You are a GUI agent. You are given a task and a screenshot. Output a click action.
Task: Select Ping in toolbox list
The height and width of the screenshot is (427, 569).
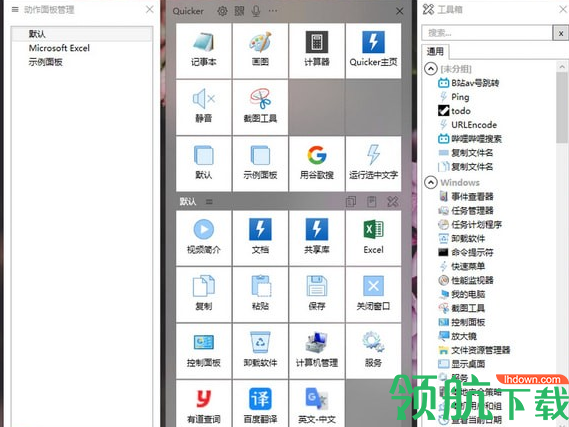(x=454, y=97)
